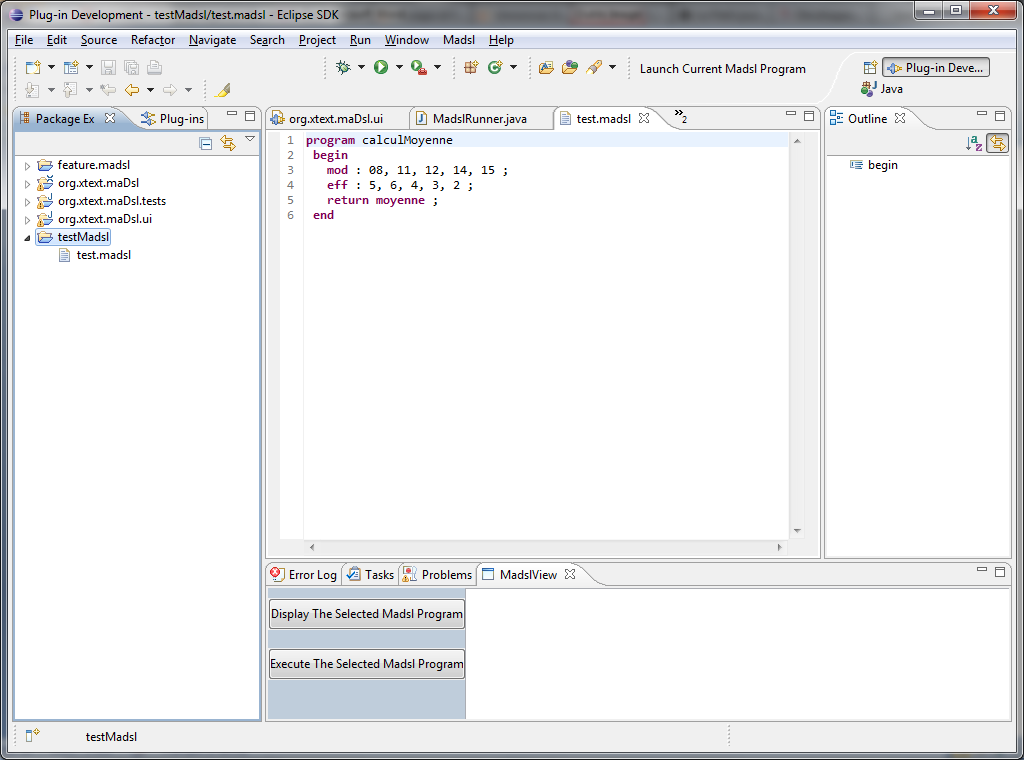Click the Back navigation arrow icon
This screenshot has height=760, width=1024.
tap(131, 90)
